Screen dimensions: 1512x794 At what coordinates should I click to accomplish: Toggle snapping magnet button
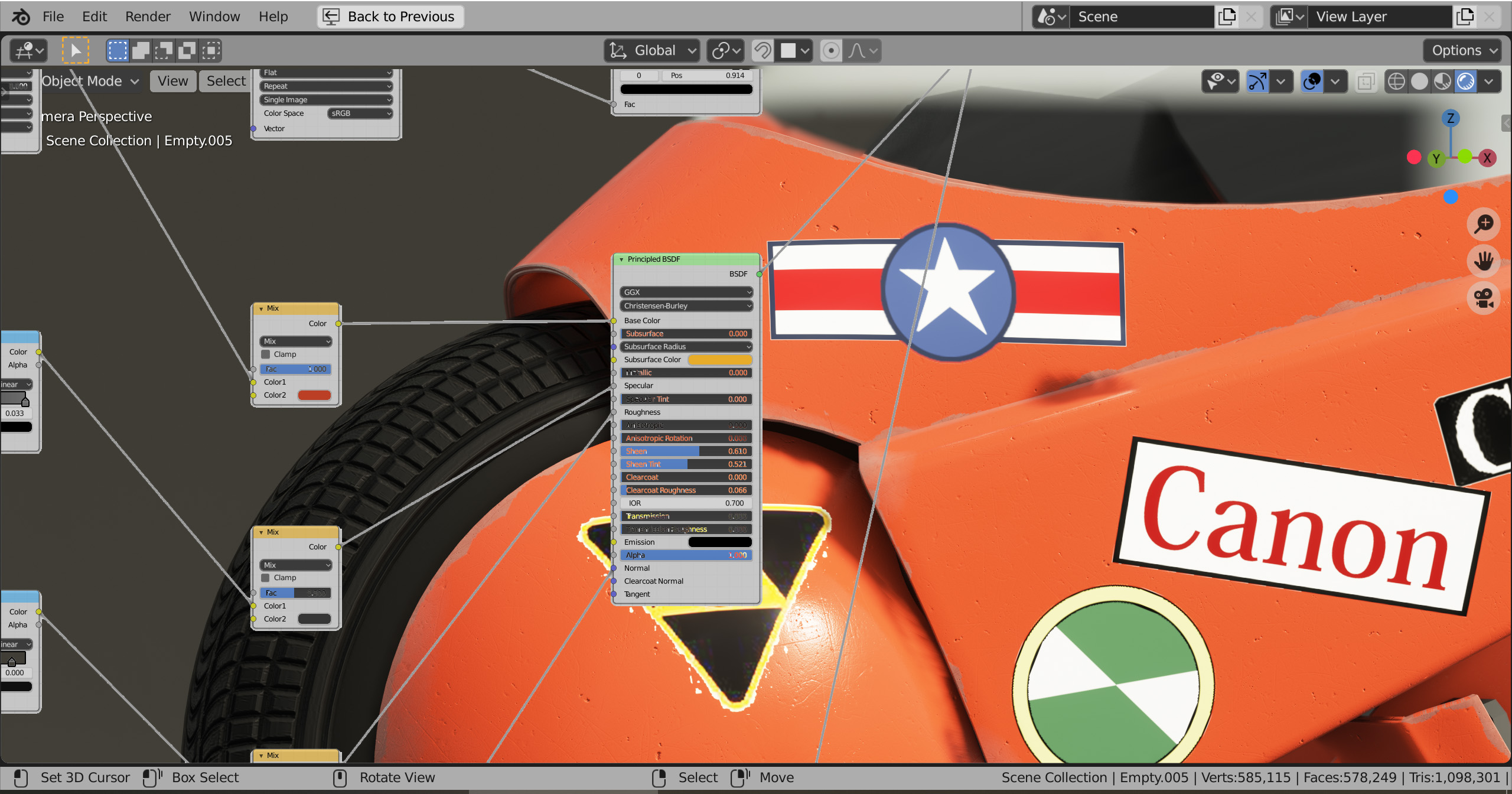pos(762,50)
